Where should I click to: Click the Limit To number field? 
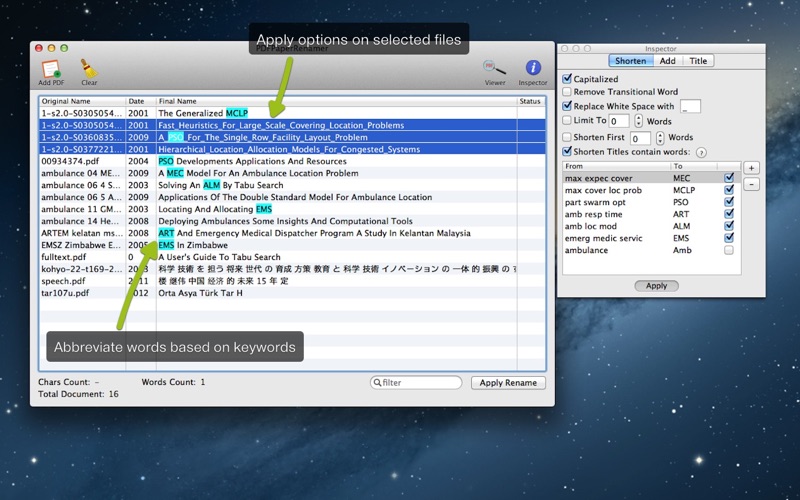pyautogui.click(x=619, y=121)
